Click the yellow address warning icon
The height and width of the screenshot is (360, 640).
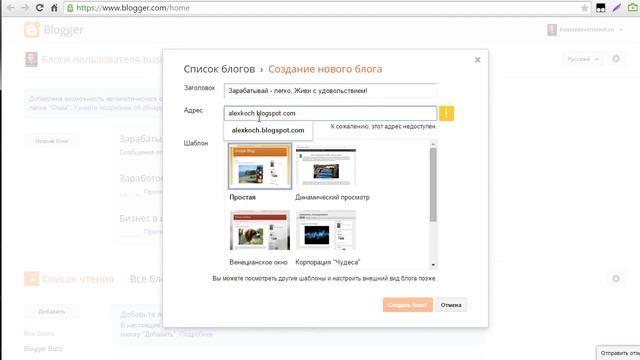click(x=447, y=113)
